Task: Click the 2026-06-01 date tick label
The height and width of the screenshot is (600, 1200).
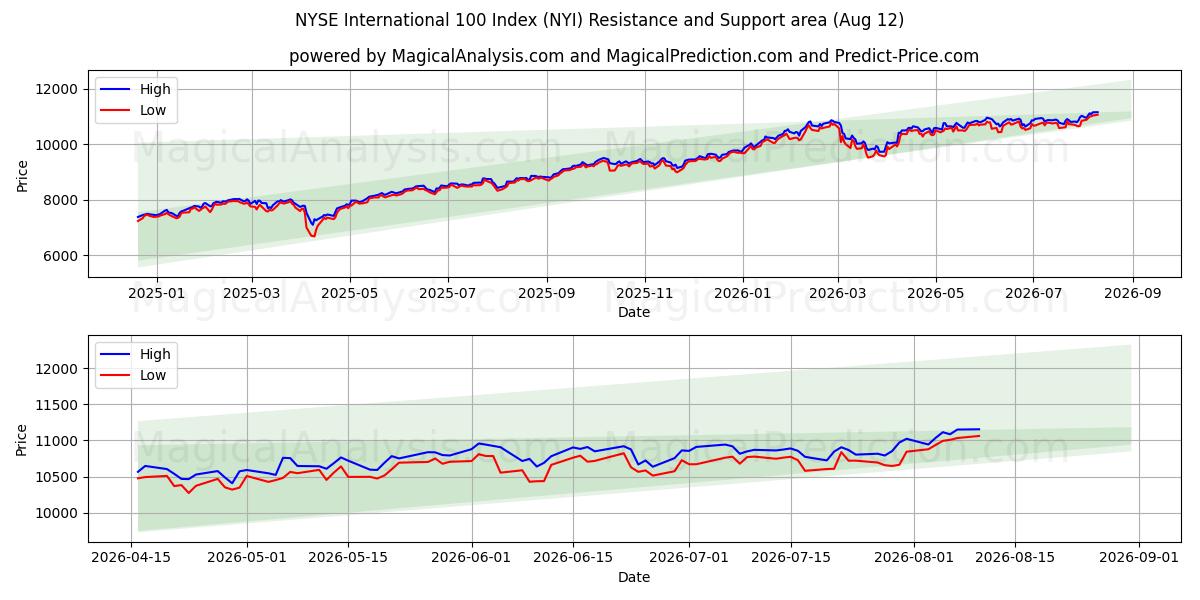Action: (x=472, y=558)
